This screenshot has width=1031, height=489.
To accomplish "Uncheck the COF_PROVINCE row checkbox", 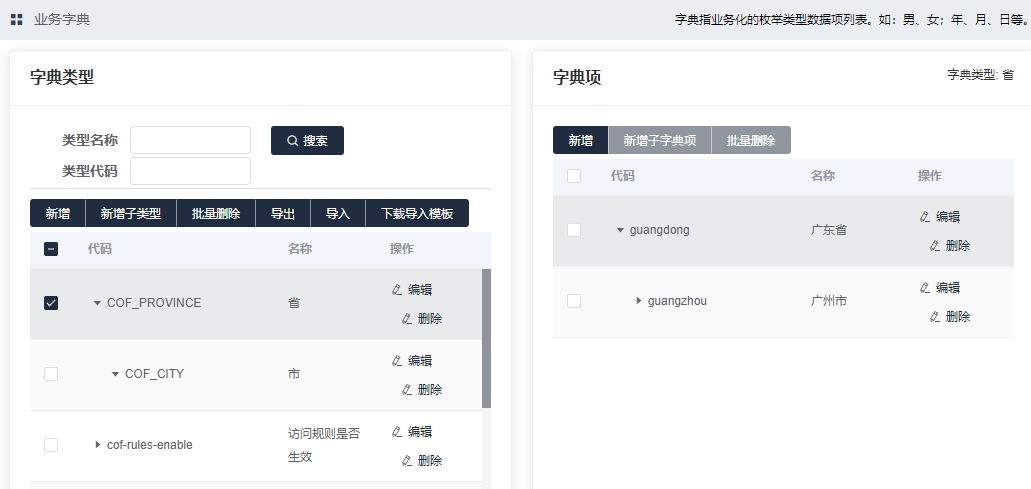I will pyautogui.click(x=51, y=303).
